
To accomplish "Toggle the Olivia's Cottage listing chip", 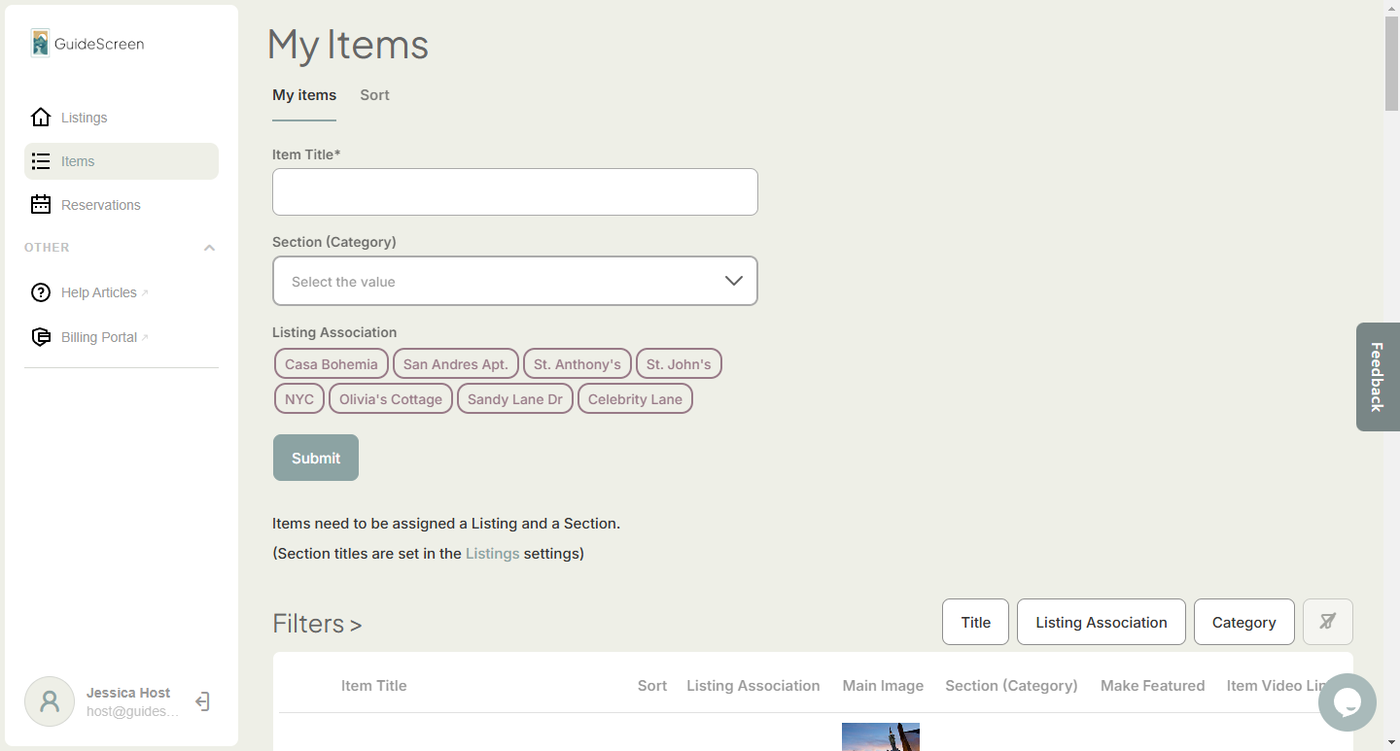I will click(x=390, y=399).
